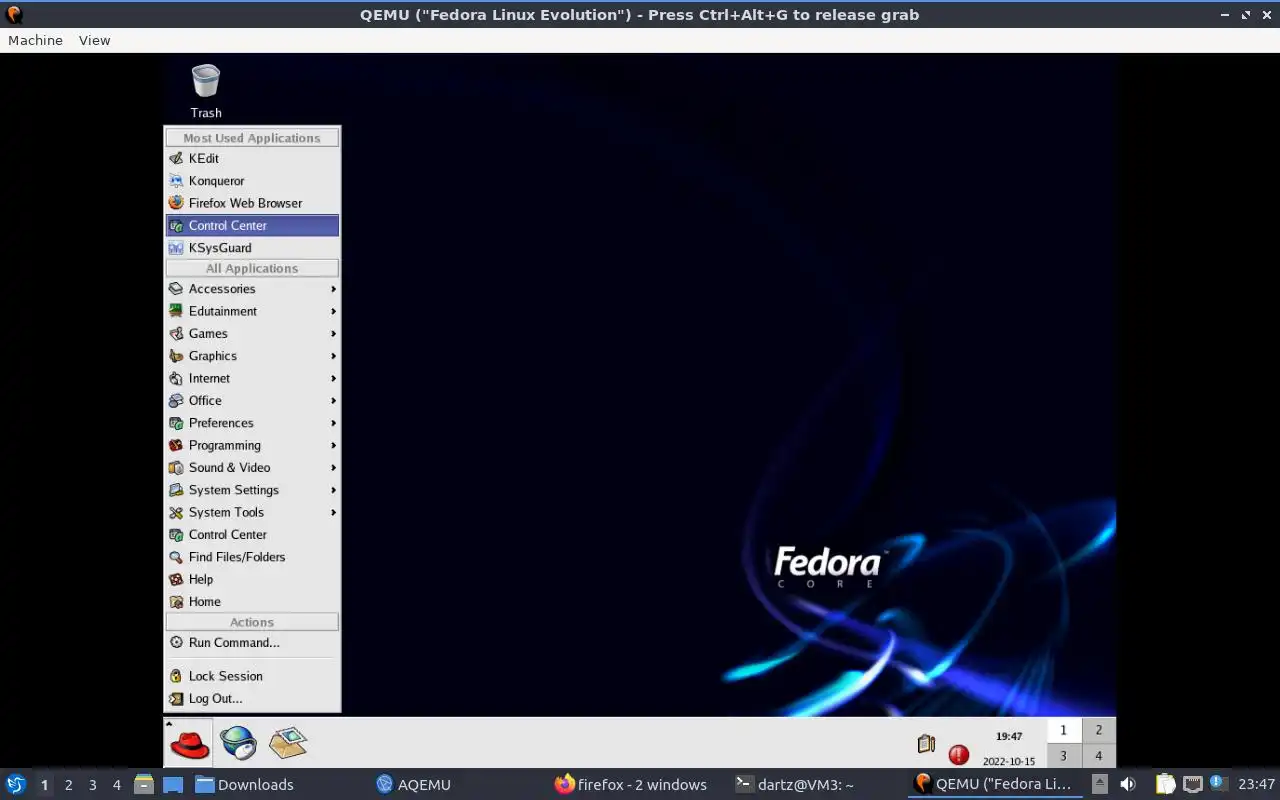
Task: Switch to host workspace 2
Action: pyautogui.click(x=68, y=785)
